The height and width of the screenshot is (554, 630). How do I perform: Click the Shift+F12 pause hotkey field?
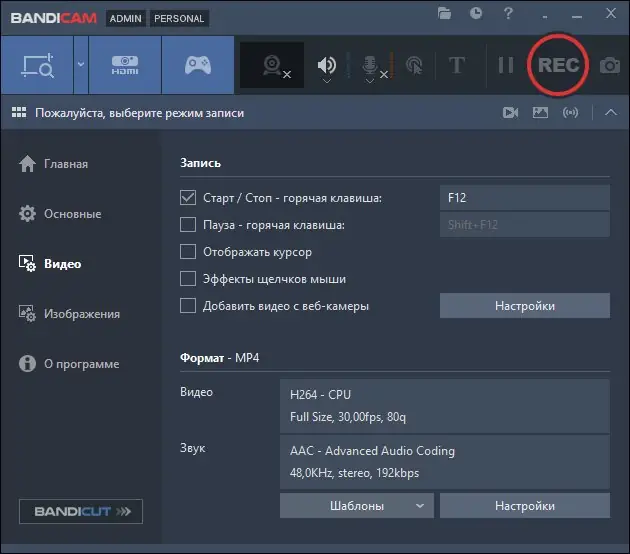tap(525, 225)
